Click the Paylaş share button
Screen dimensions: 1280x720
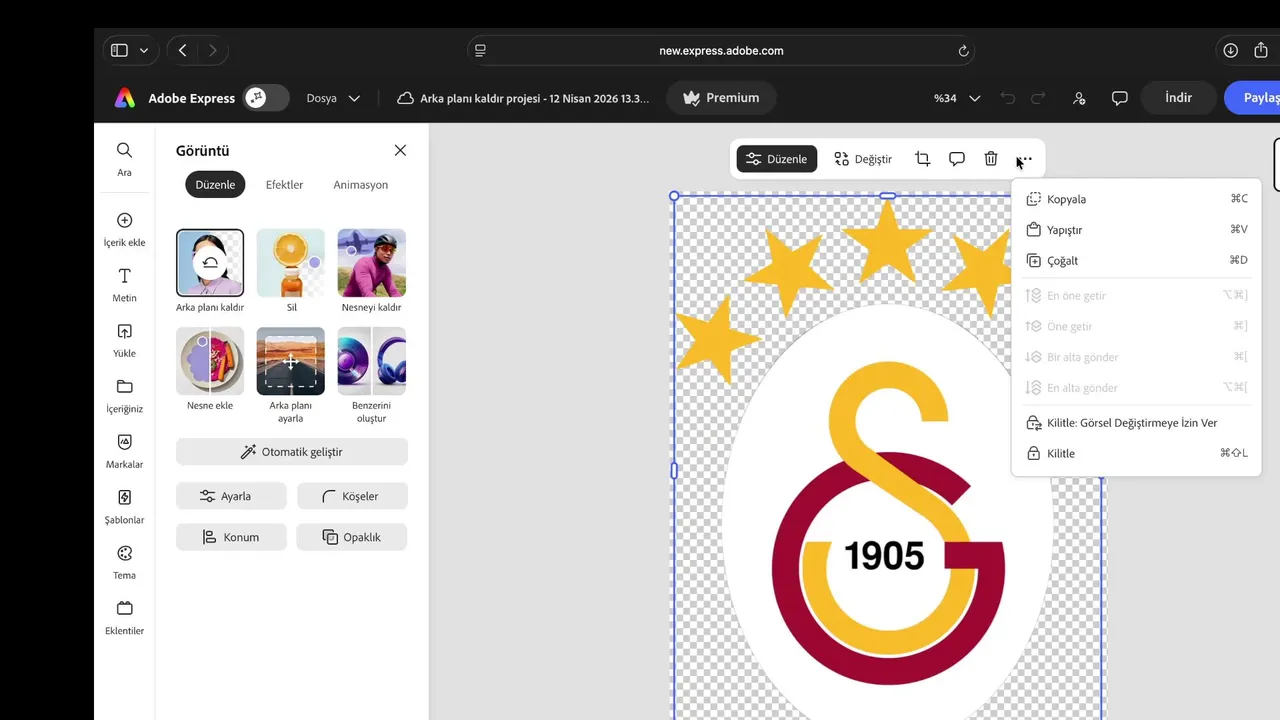(1255, 98)
